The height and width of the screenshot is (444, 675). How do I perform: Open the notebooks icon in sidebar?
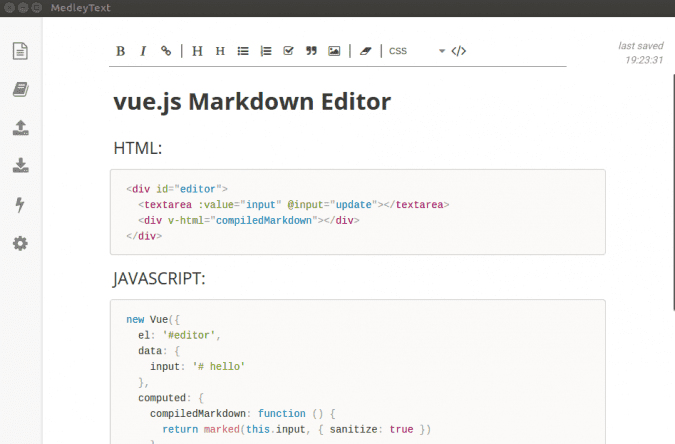point(20,90)
